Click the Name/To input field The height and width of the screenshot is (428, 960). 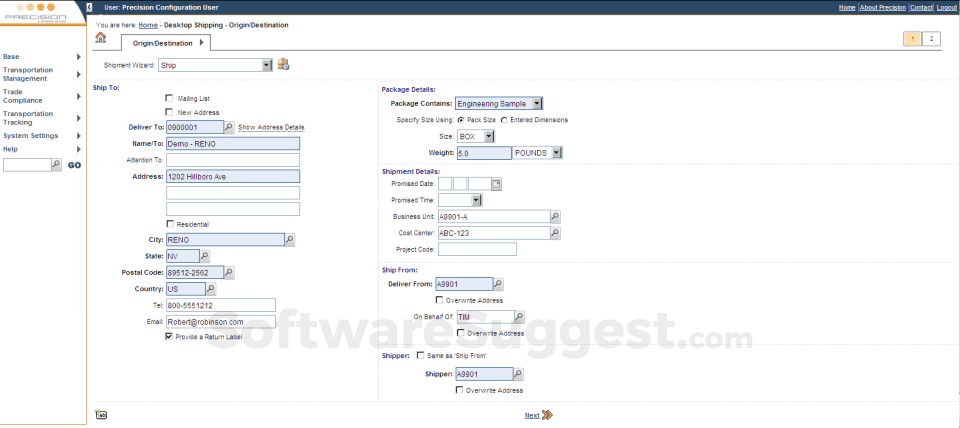click(233, 143)
